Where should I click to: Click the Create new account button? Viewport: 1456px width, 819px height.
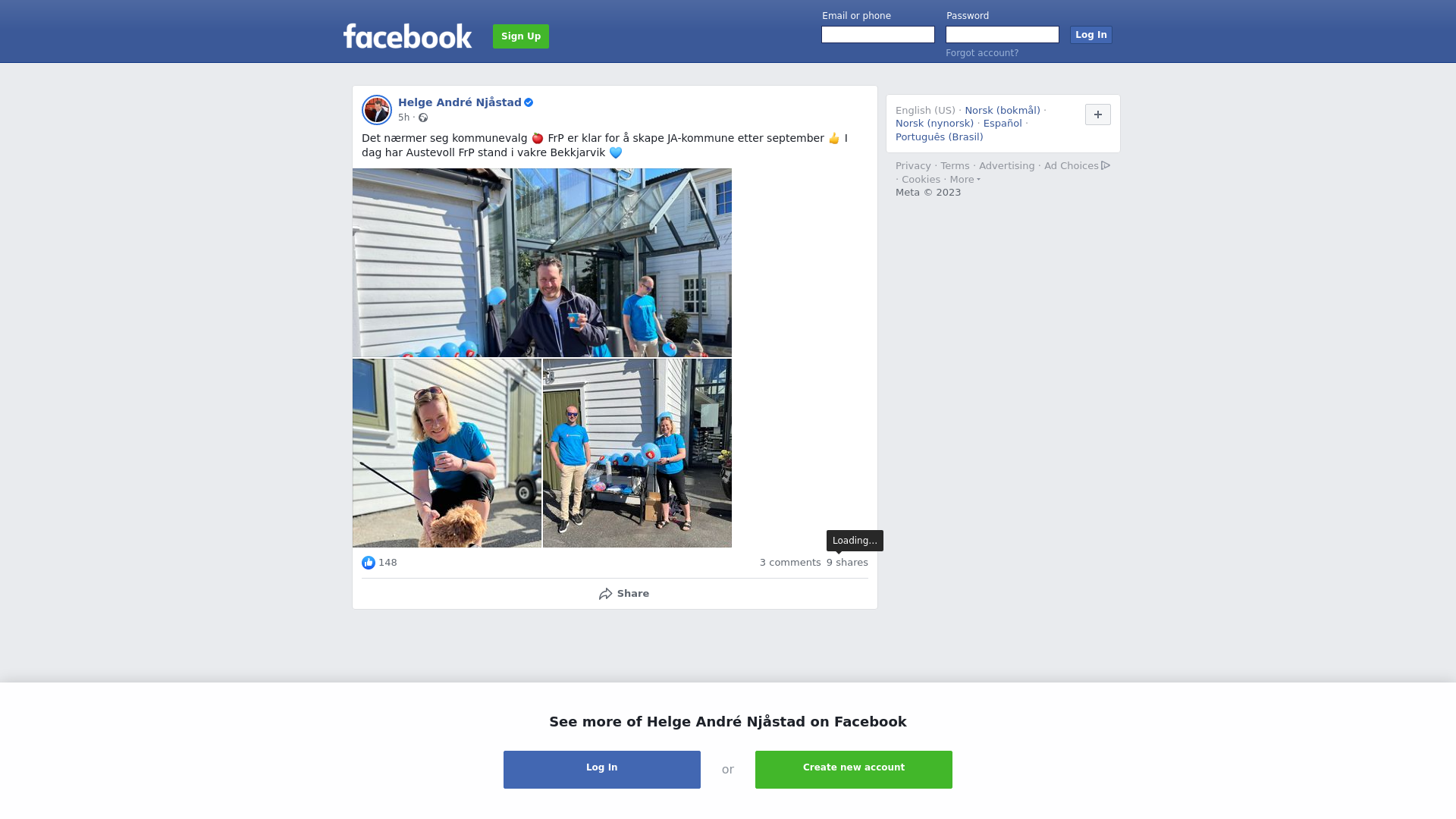pyautogui.click(x=854, y=770)
